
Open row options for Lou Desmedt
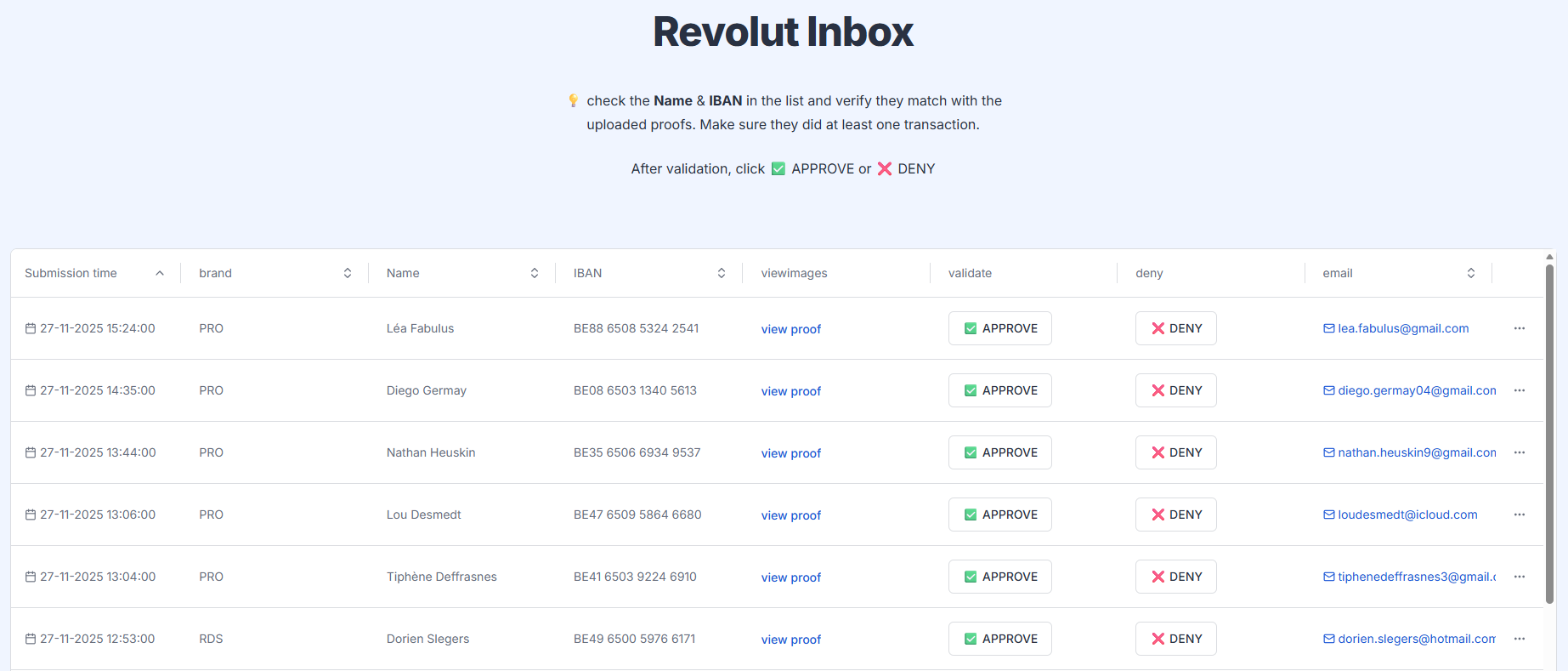click(1519, 515)
